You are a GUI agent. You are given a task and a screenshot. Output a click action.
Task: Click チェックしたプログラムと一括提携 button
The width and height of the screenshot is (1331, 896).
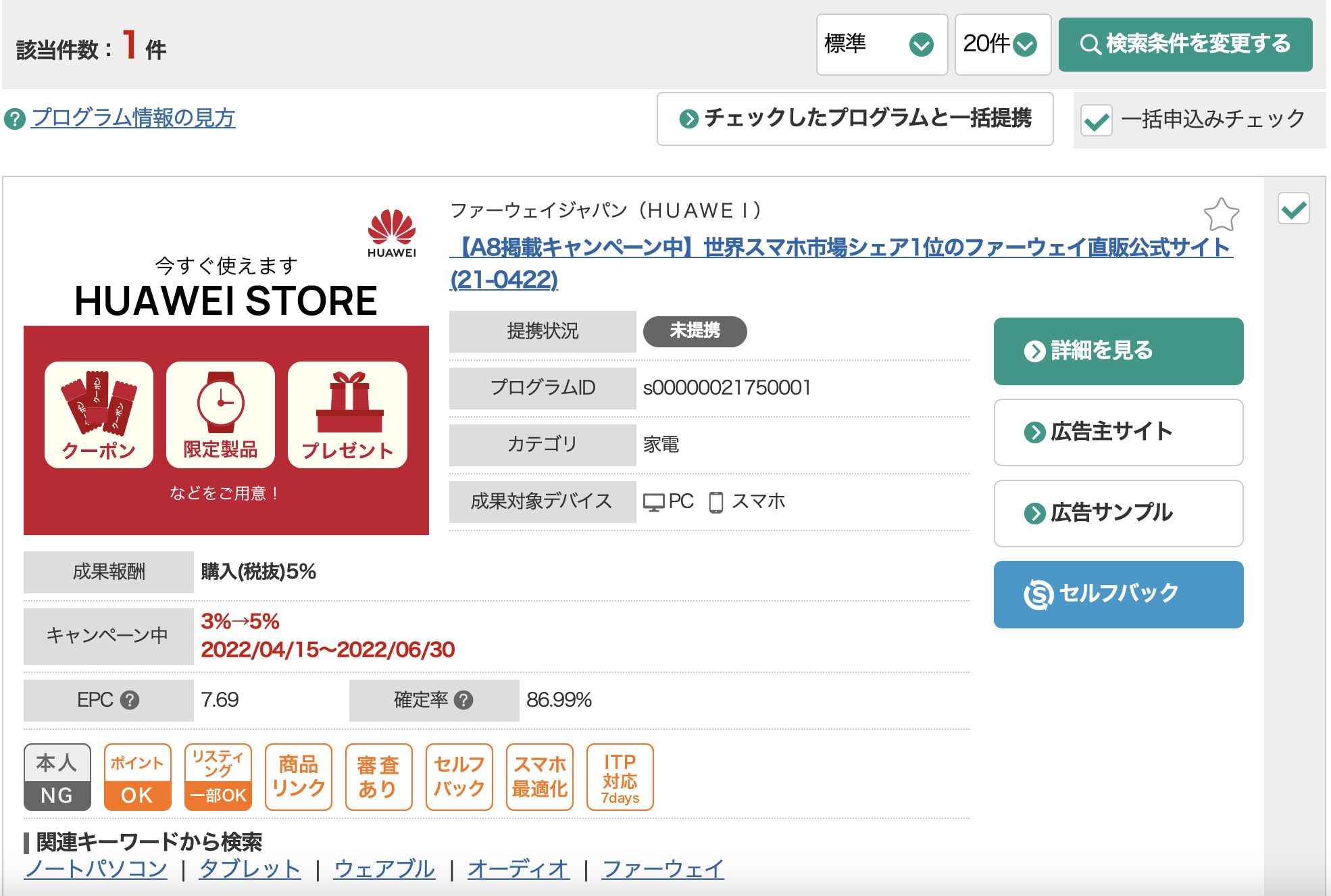click(855, 119)
